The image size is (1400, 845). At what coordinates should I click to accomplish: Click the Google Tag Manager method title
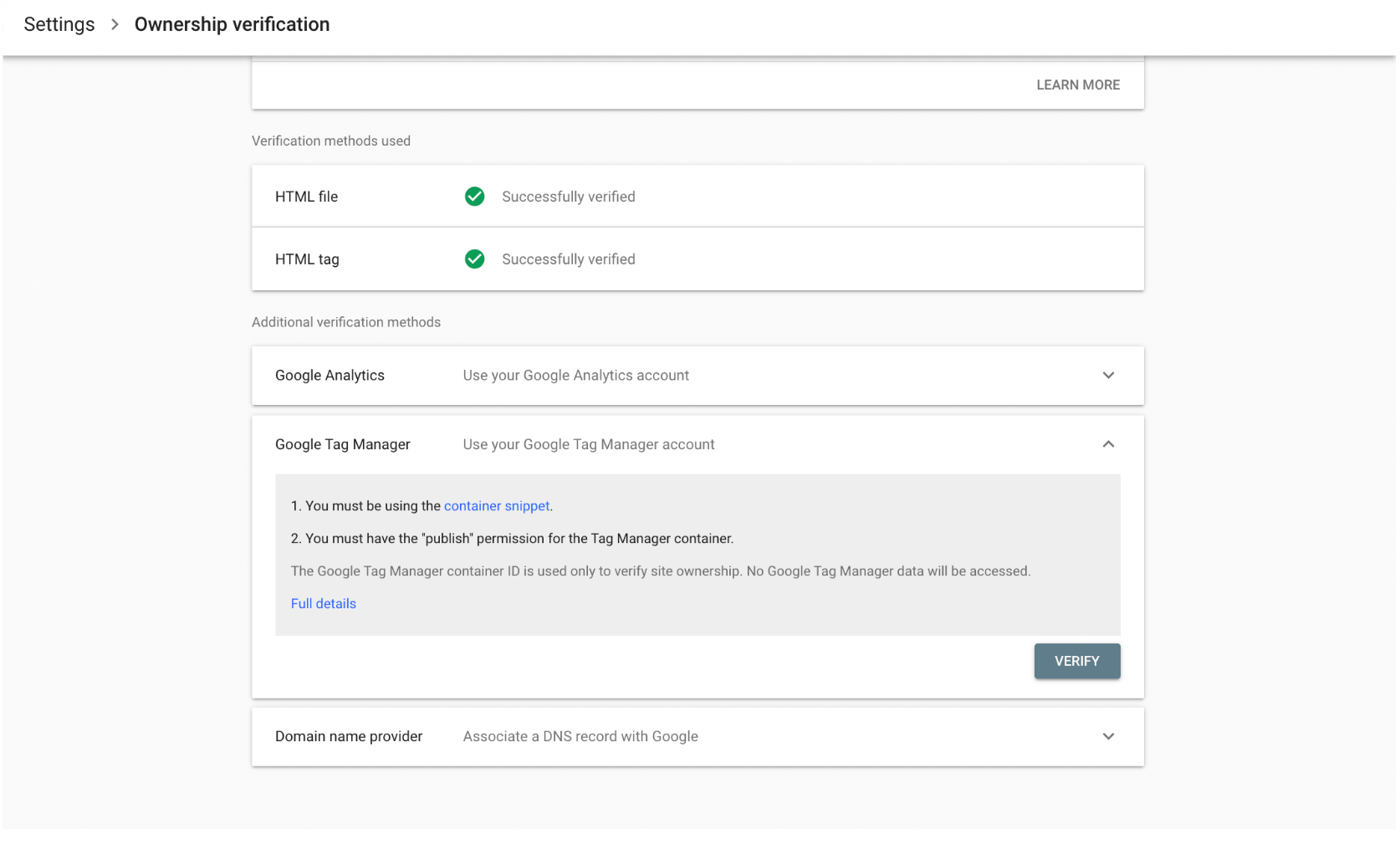tap(342, 444)
